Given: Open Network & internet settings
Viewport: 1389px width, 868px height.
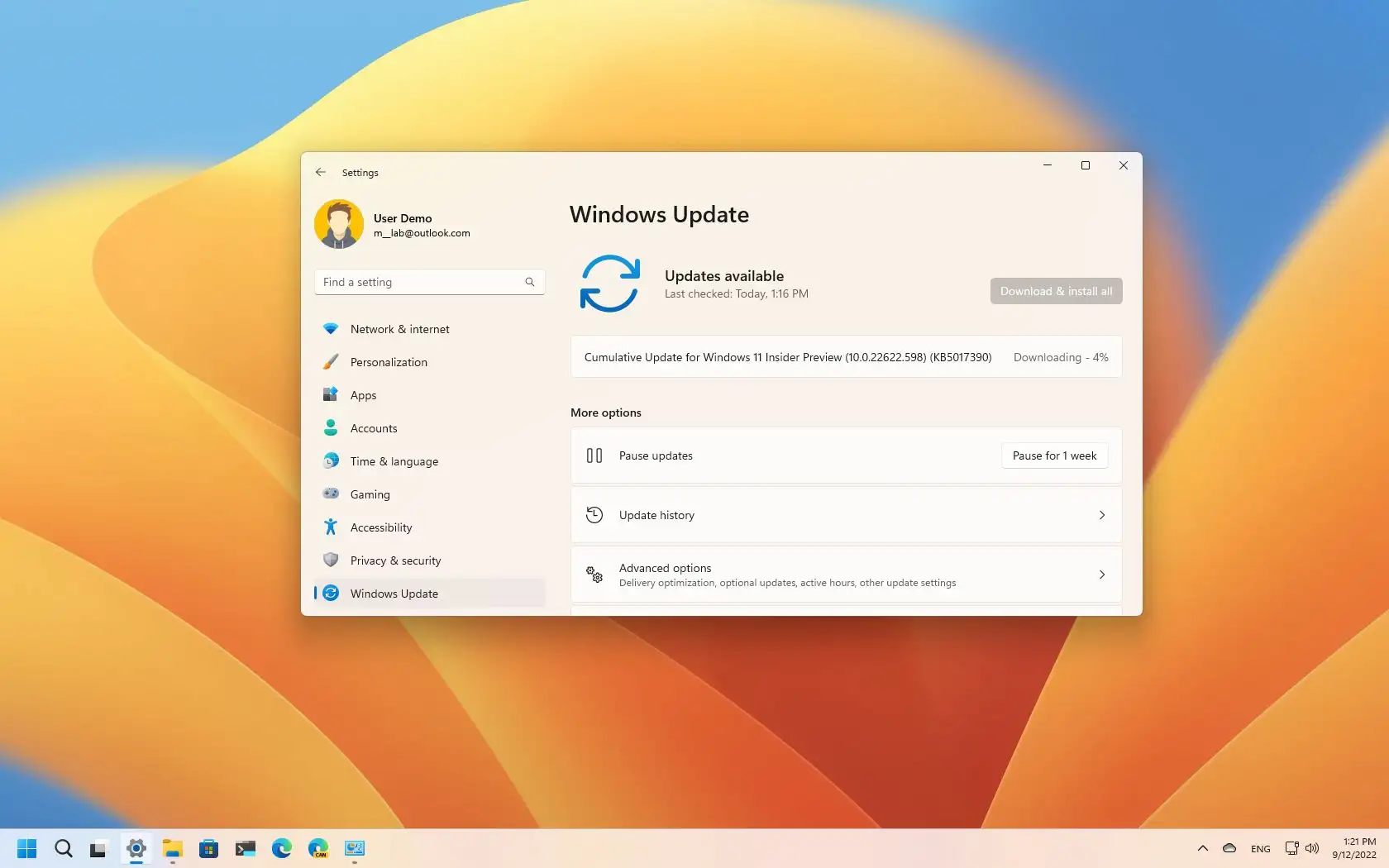Looking at the screenshot, I should 429,329.
